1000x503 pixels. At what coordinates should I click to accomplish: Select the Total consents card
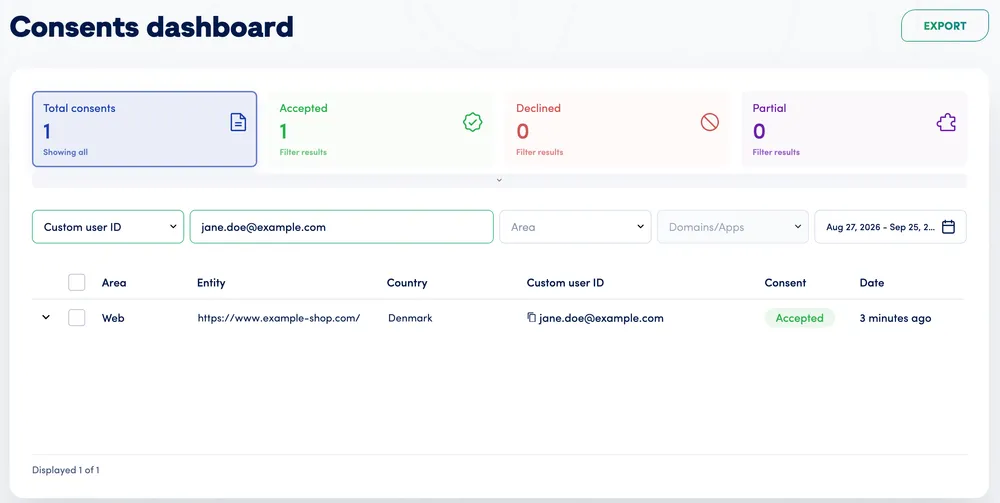[145, 129]
